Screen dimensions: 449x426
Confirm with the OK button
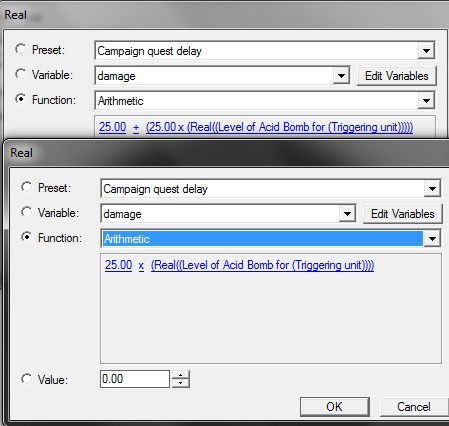coord(335,407)
